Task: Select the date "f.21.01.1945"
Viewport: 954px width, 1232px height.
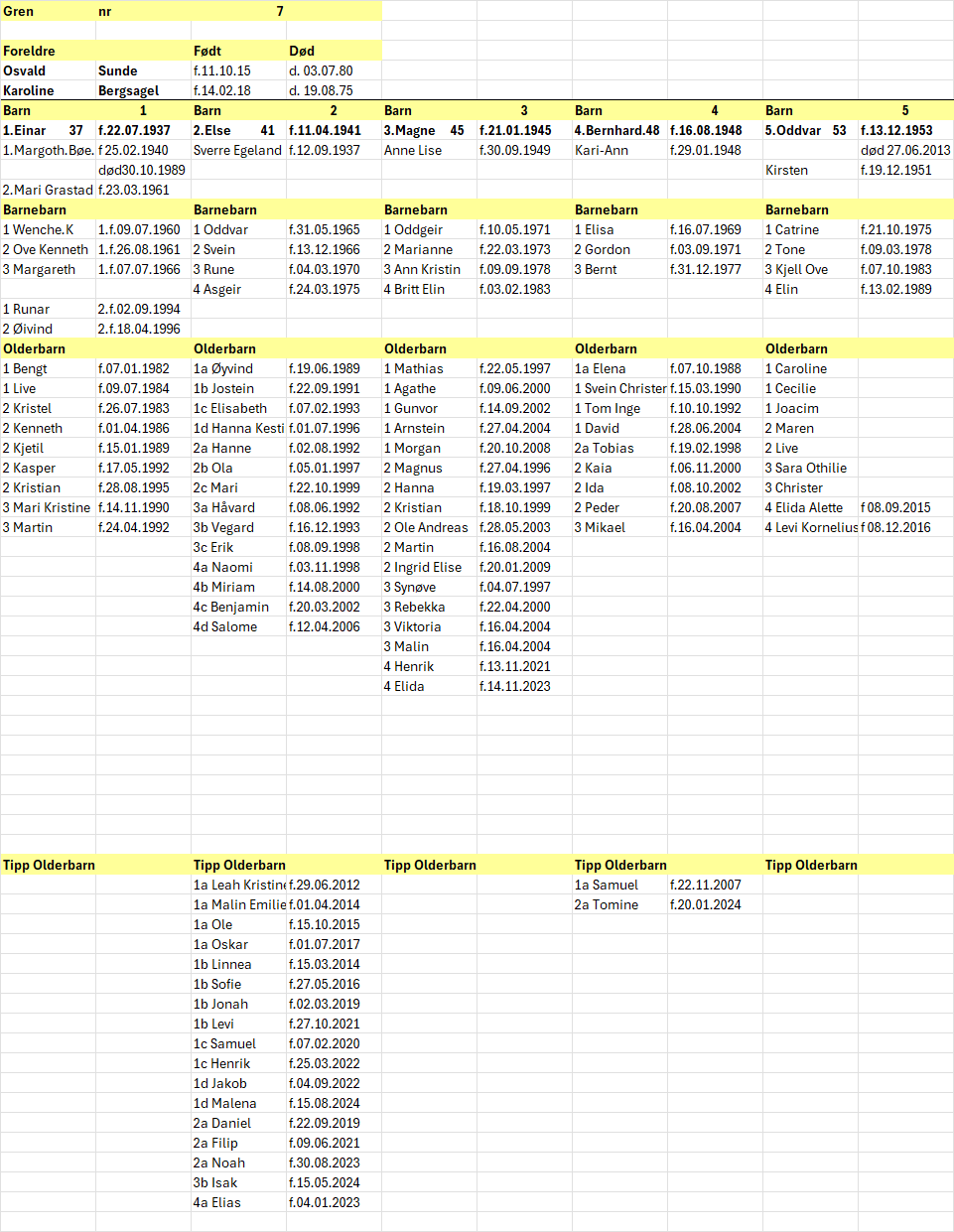Action: [524, 130]
